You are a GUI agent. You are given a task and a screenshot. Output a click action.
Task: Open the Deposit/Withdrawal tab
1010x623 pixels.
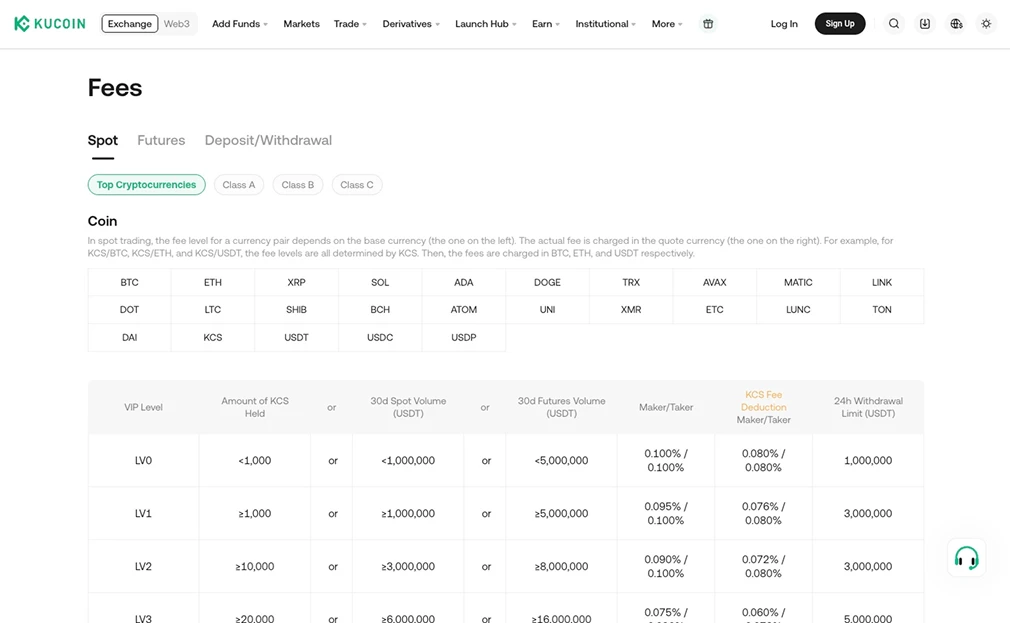pos(268,140)
